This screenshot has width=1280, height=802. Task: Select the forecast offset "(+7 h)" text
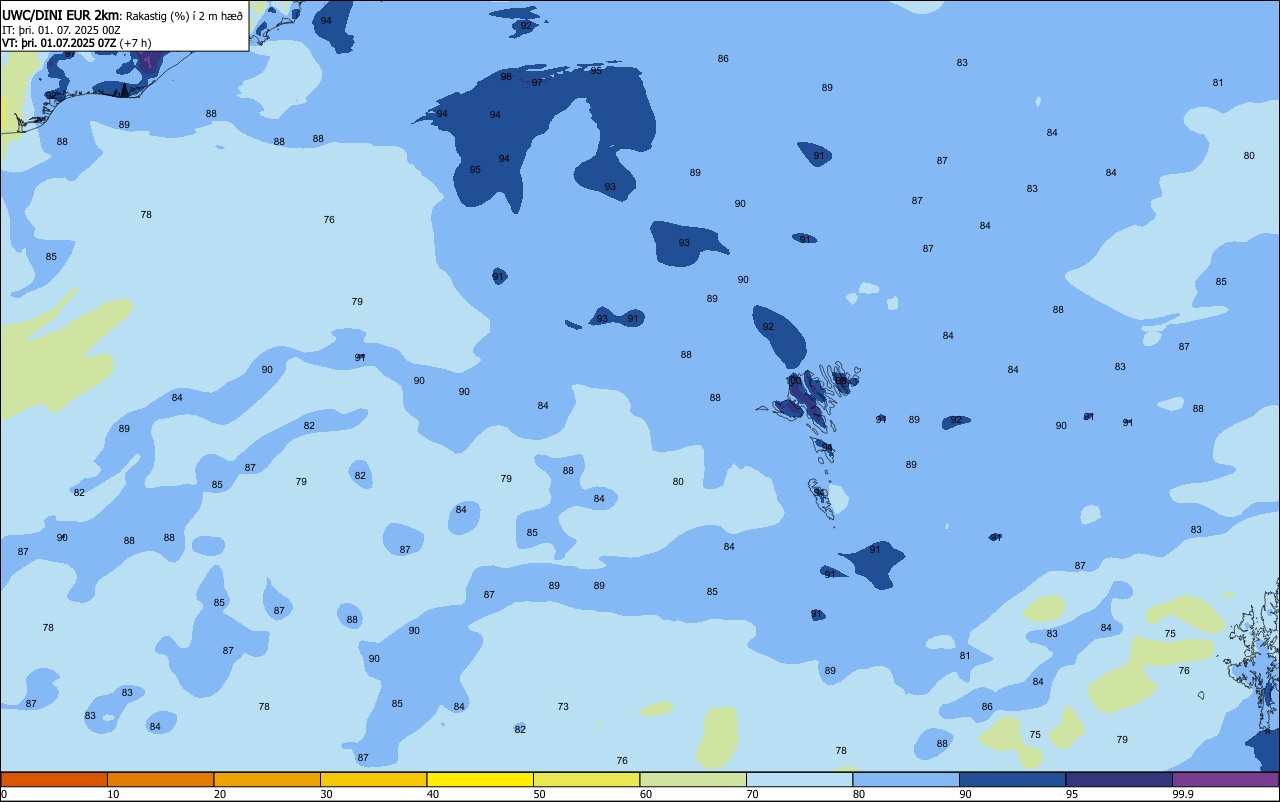(136, 42)
